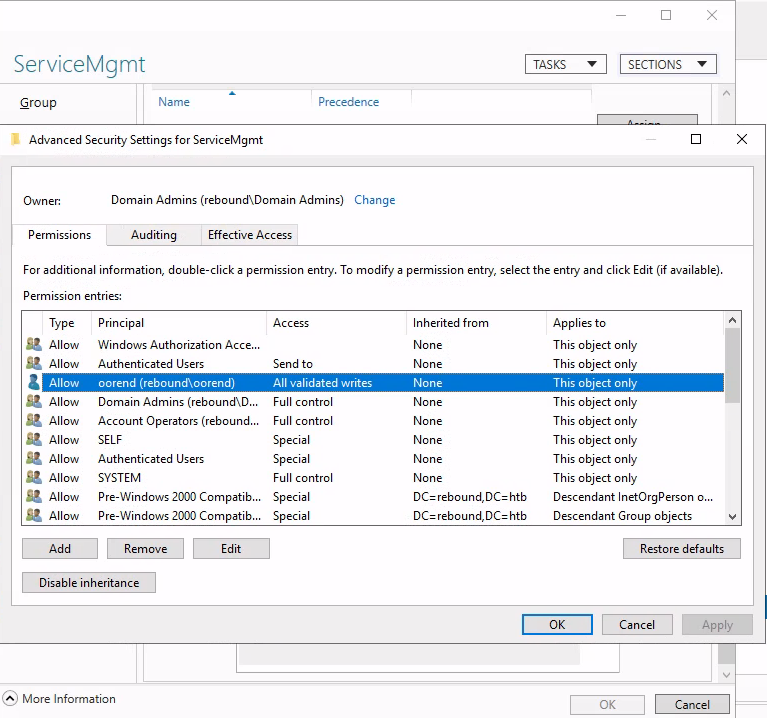
Task: Click Cancel in the ServiceMgmt window
Action: 692,704
